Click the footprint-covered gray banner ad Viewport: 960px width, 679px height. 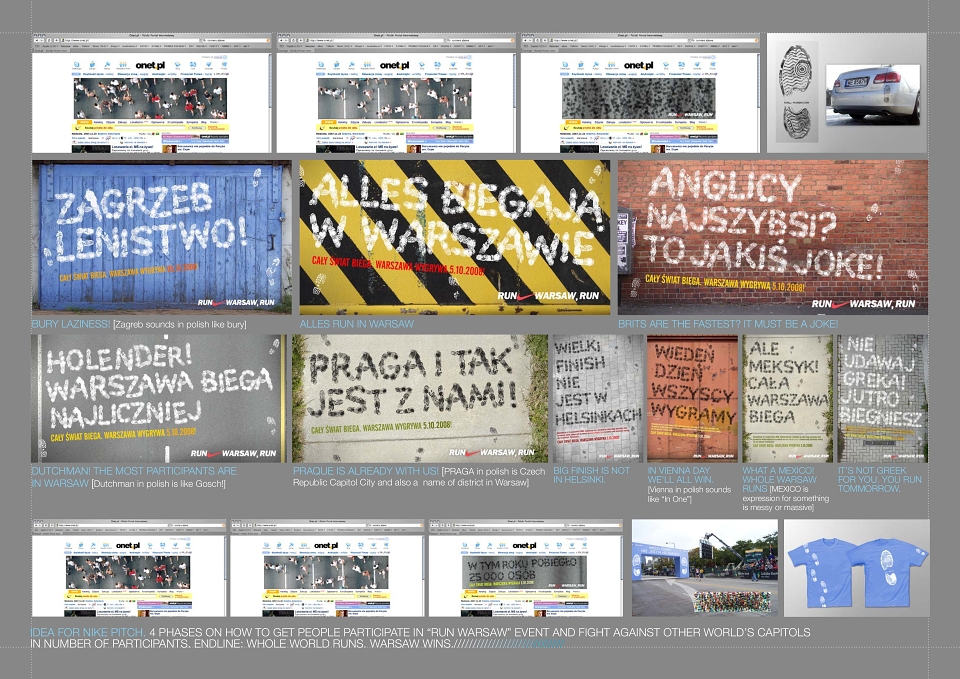click(638, 98)
